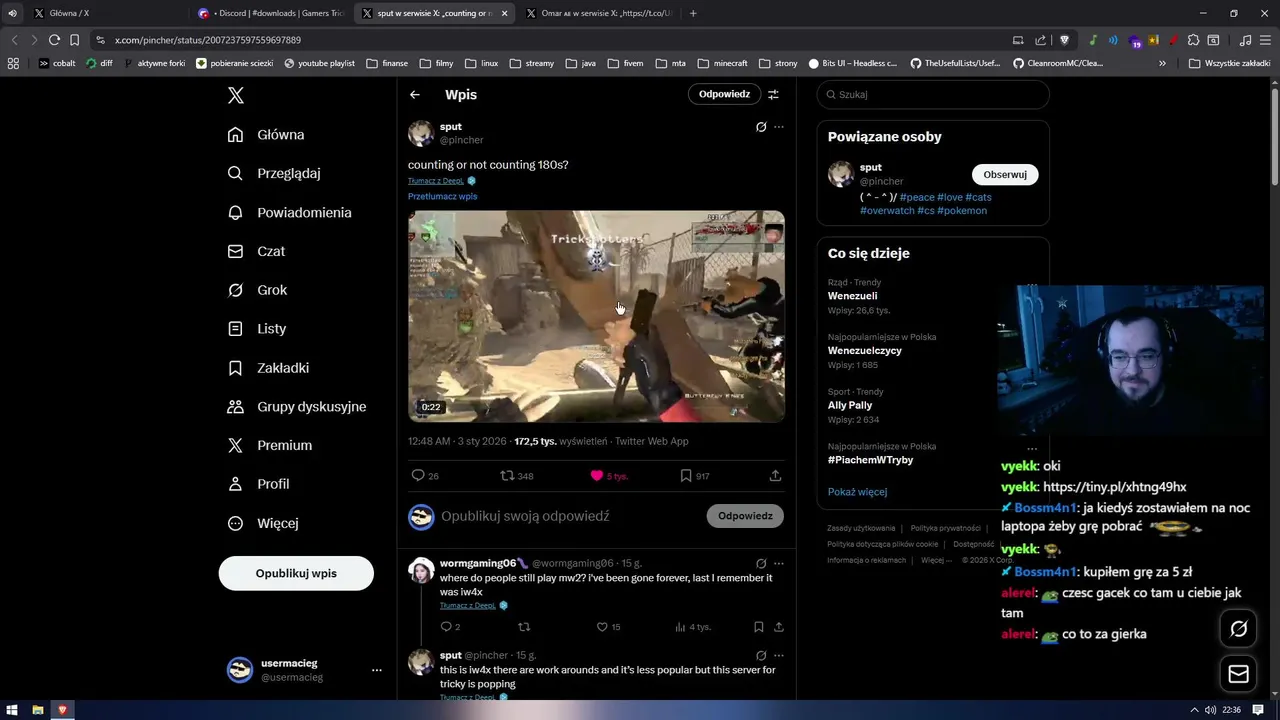Open floating messages envelope button
Image resolution: width=1280 pixels, height=720 pixels.
[1238, 674]
